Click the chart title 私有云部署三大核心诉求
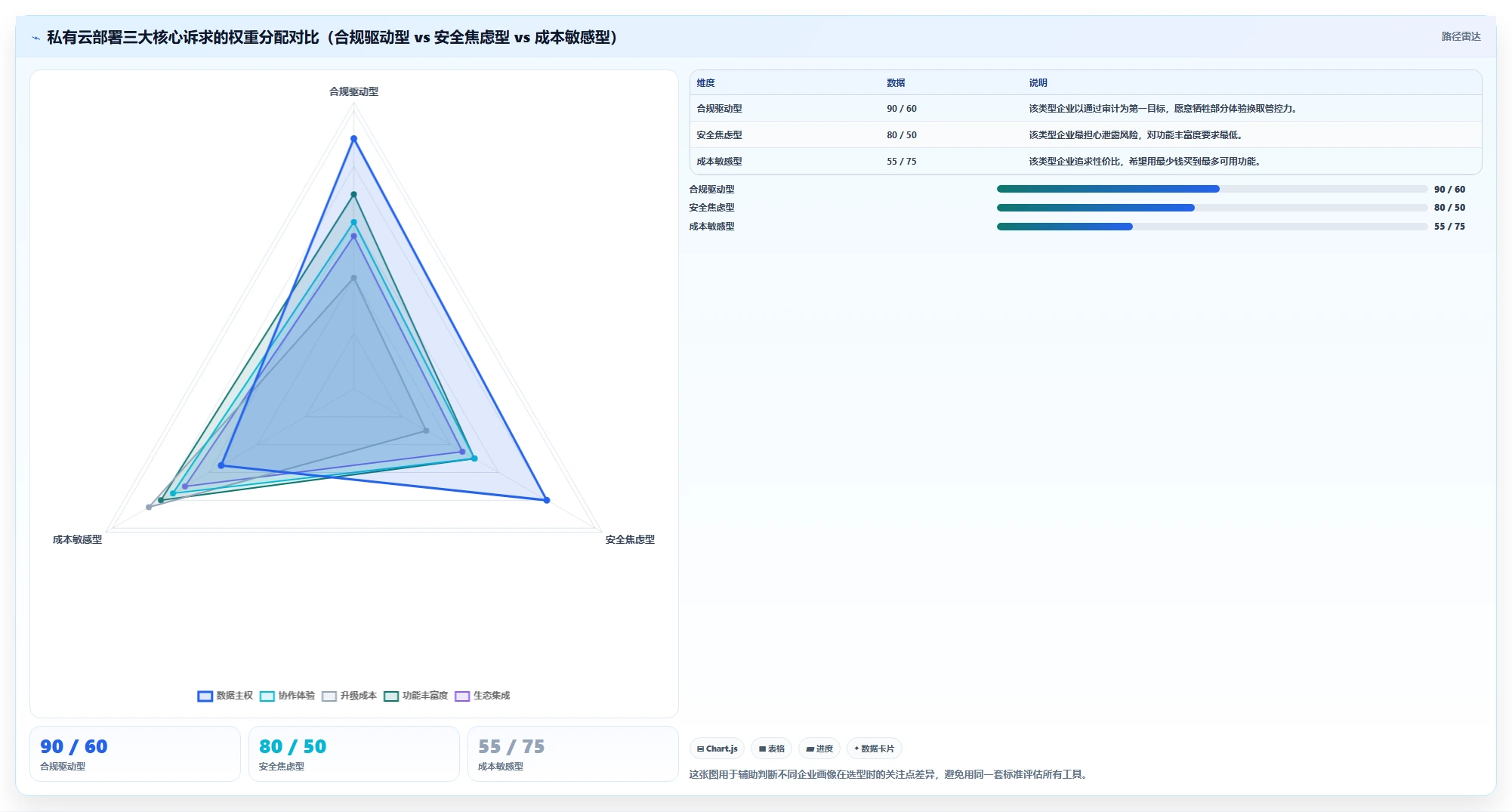1512x812 pixels. (x=333, y=37)
